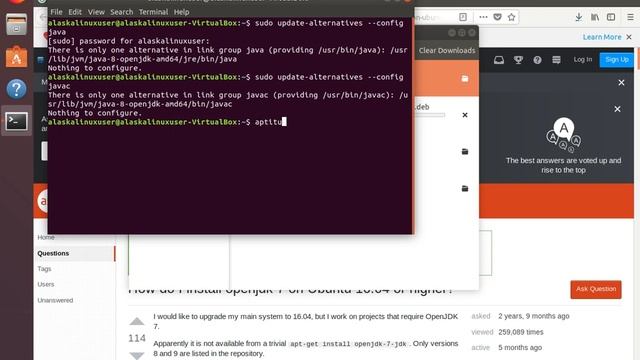
Task: Click the Ask Question button
Action: point(596,289)
